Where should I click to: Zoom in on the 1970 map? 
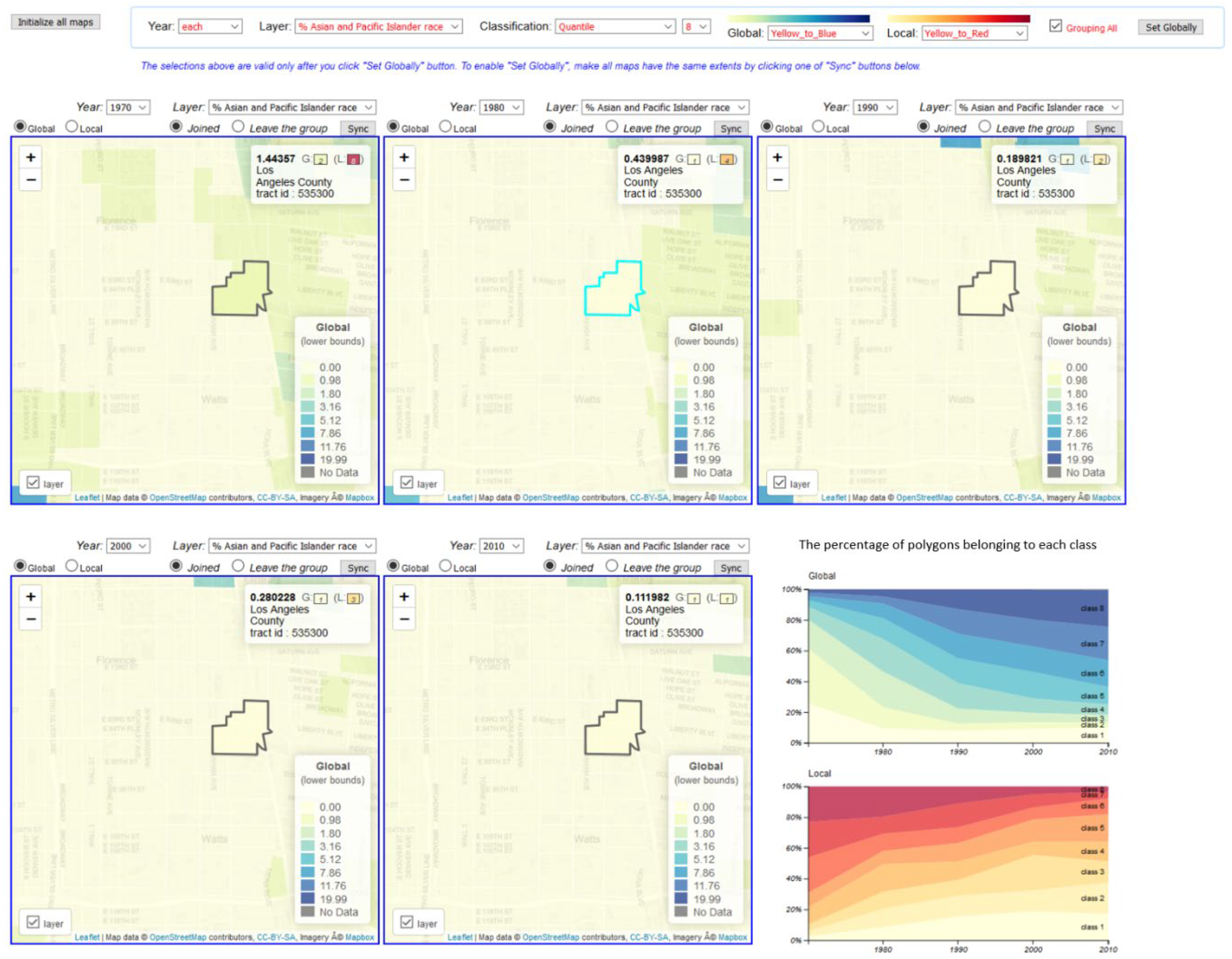[x=31, y=157]
